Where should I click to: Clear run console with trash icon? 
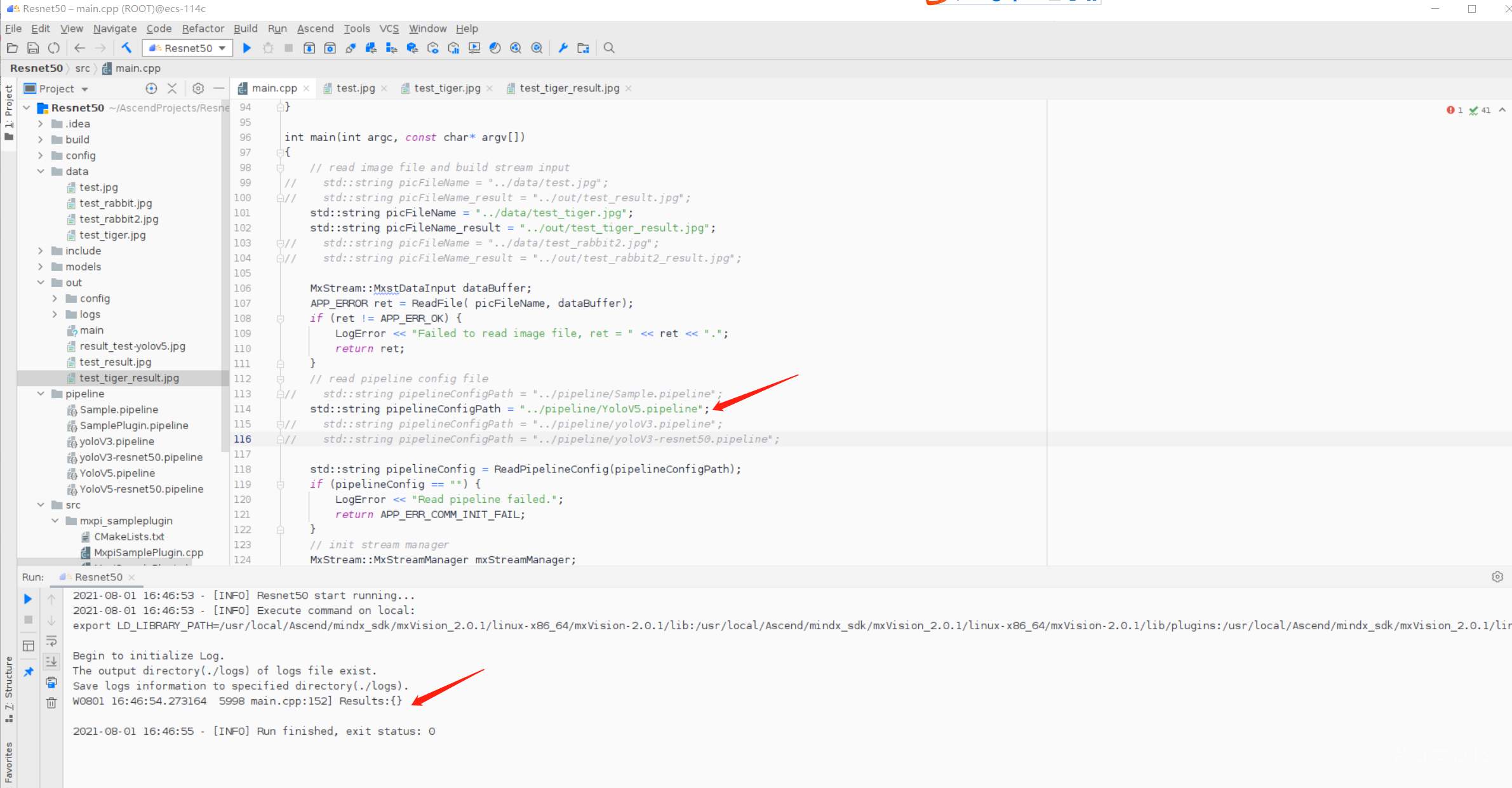(51, 703)
